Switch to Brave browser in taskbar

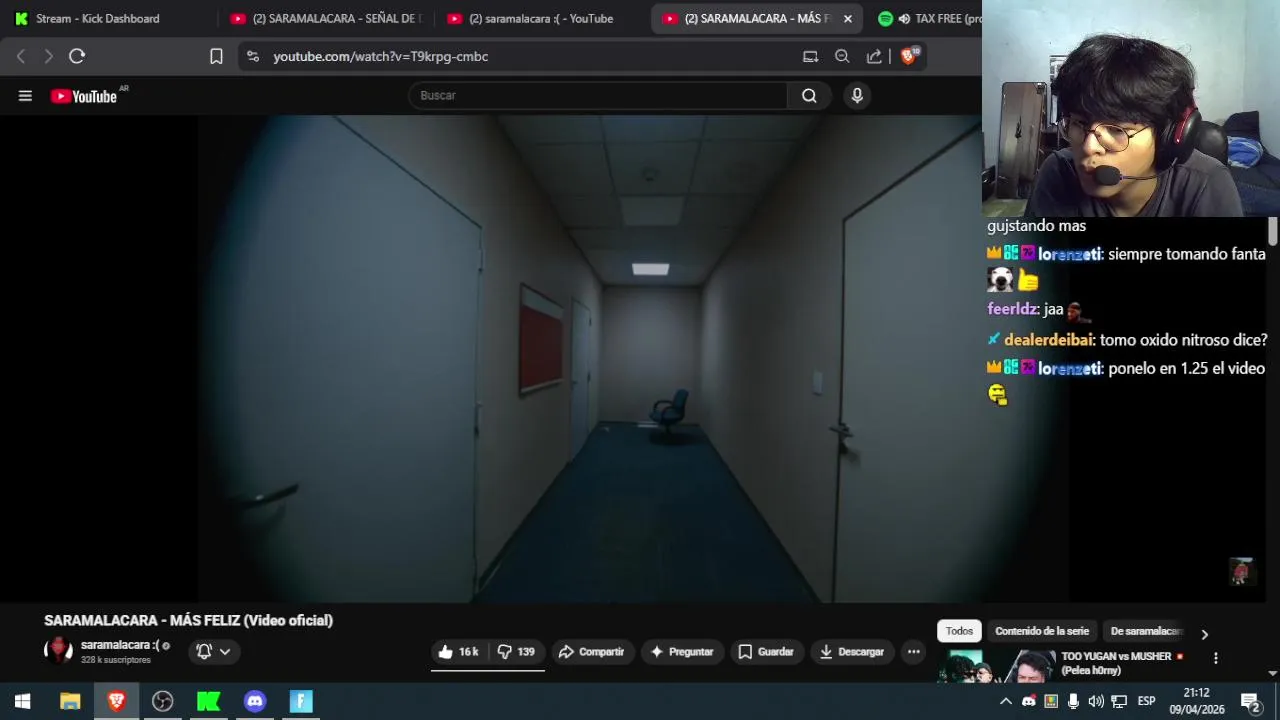(116, 701)
